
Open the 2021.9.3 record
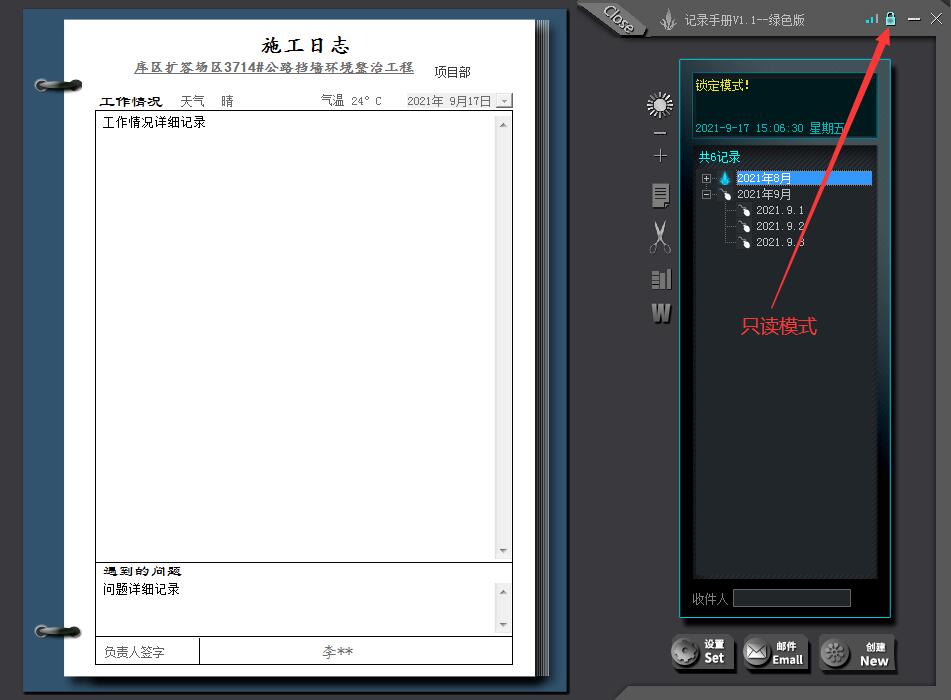pyautogui.click(x=779, y=242)
